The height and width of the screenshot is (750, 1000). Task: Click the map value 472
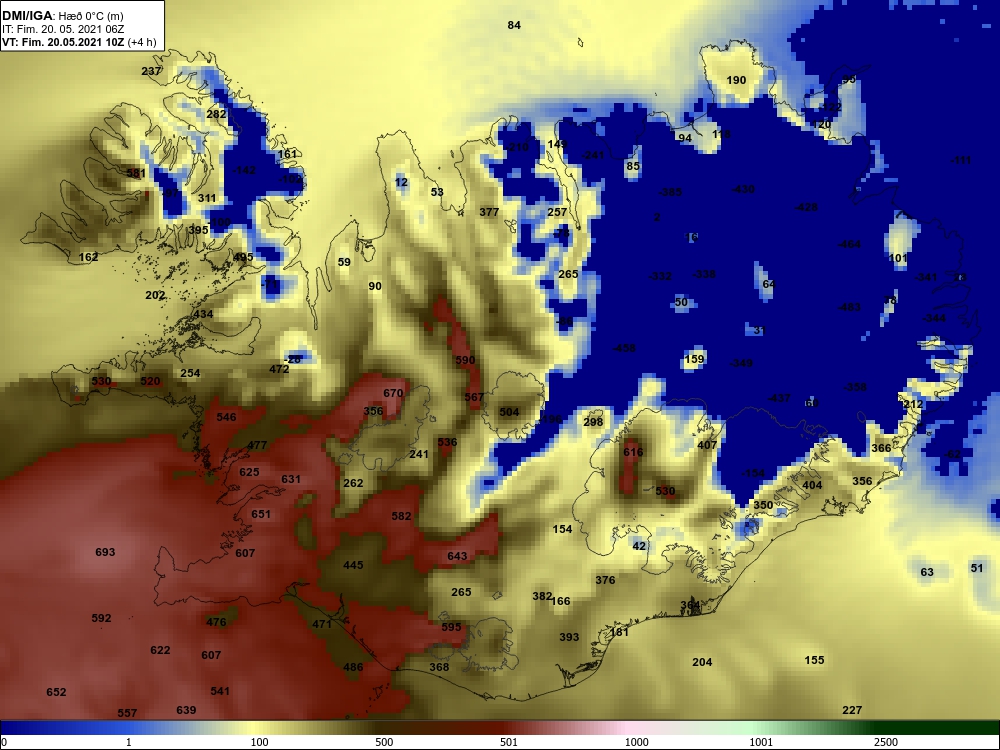[x=279, y=368]
